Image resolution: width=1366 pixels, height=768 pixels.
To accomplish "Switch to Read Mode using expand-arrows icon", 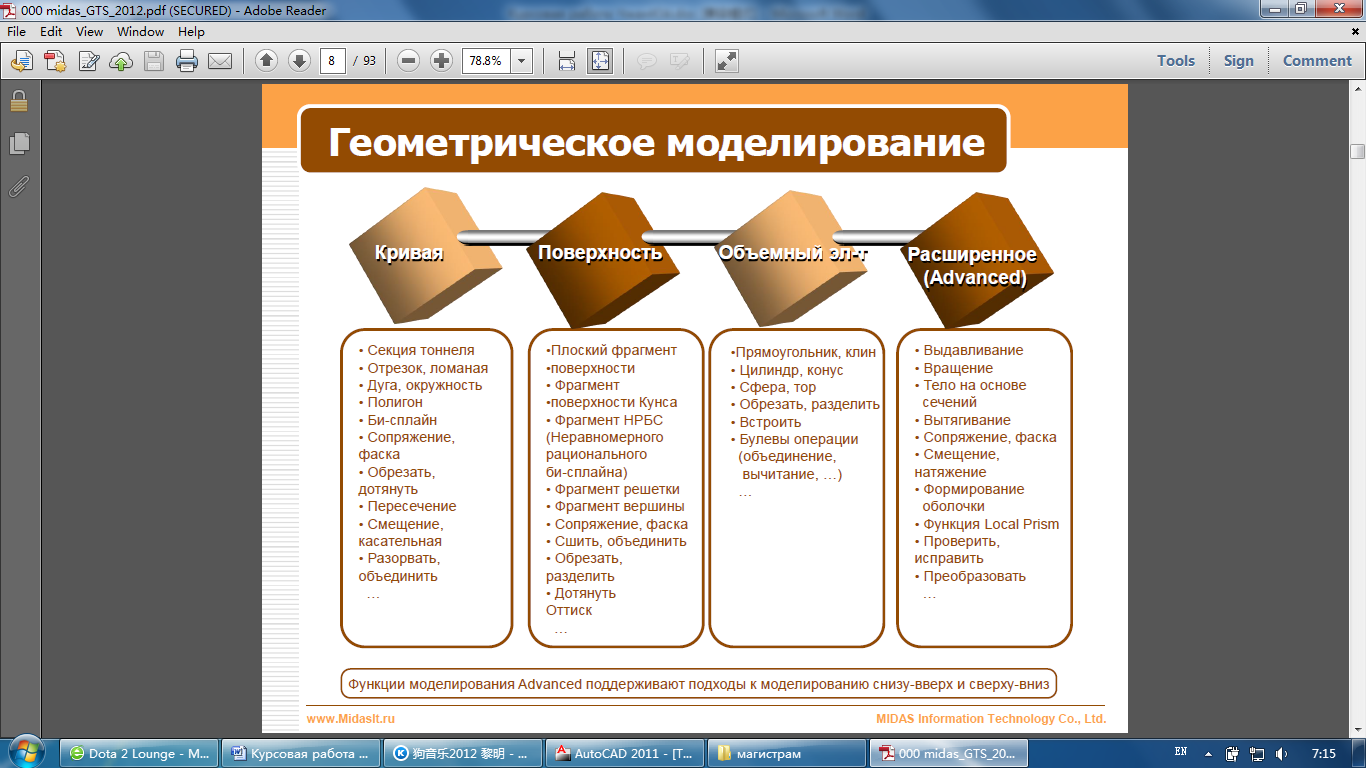I will coord(727,61).
